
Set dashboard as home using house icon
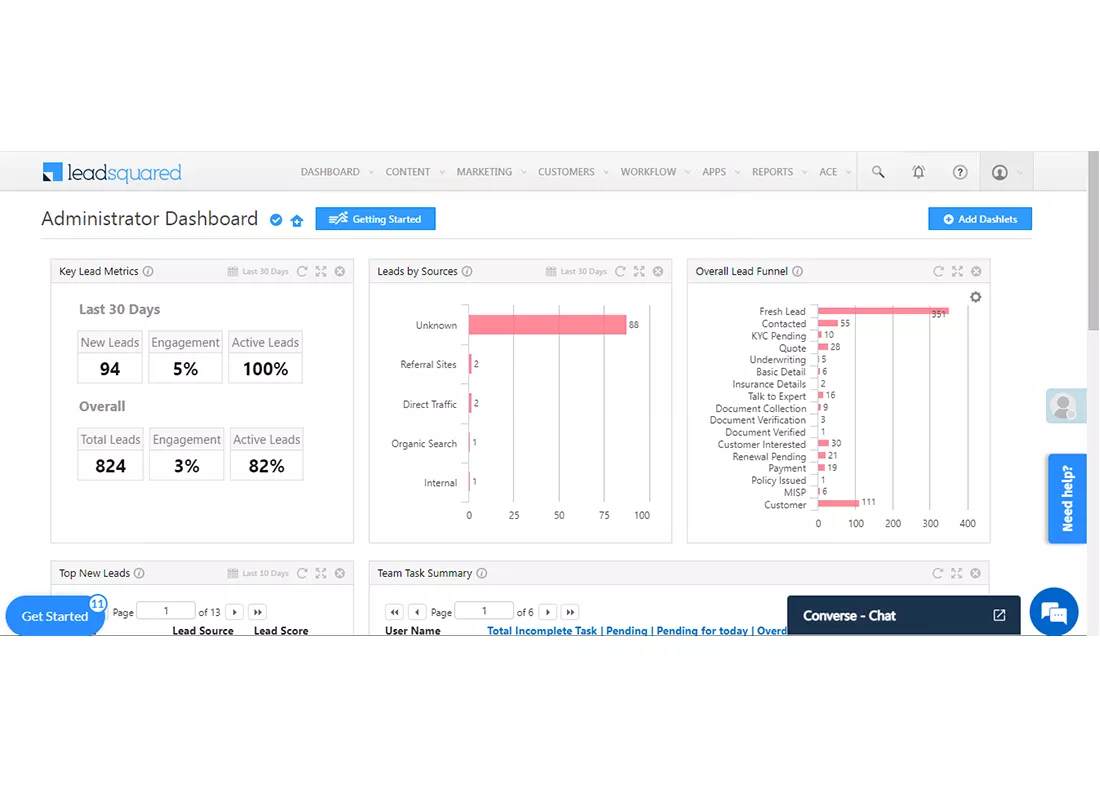297,220
